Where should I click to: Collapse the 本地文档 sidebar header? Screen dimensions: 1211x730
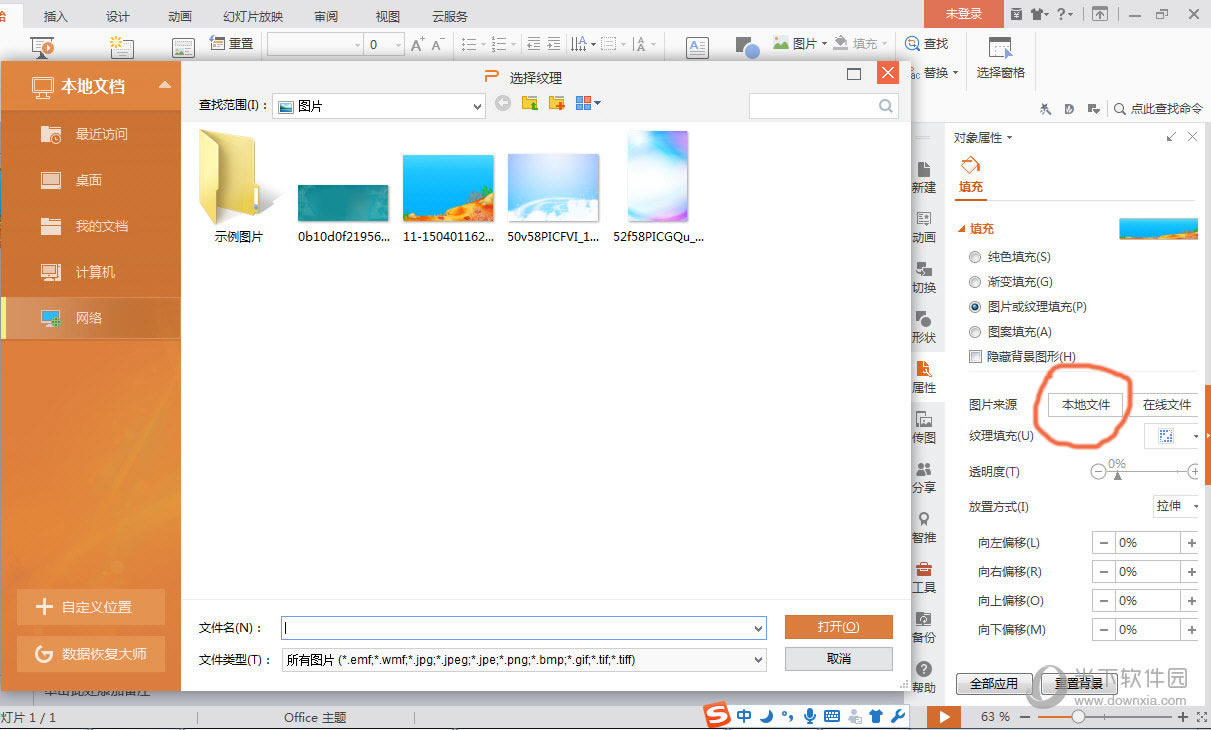point(165,86)
